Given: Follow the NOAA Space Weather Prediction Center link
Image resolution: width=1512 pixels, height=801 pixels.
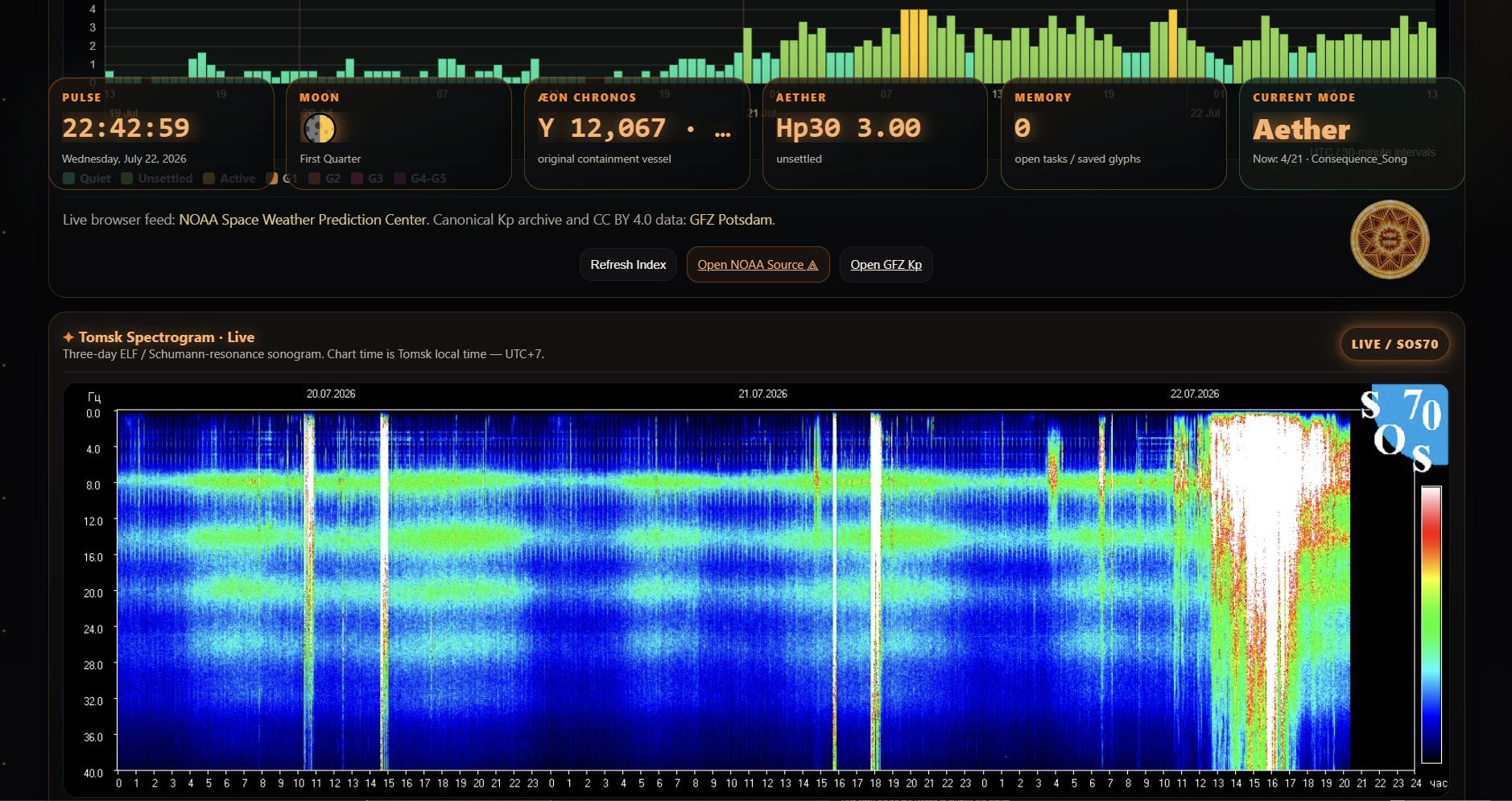Looking at the screenshot, I should pos(302,220).
